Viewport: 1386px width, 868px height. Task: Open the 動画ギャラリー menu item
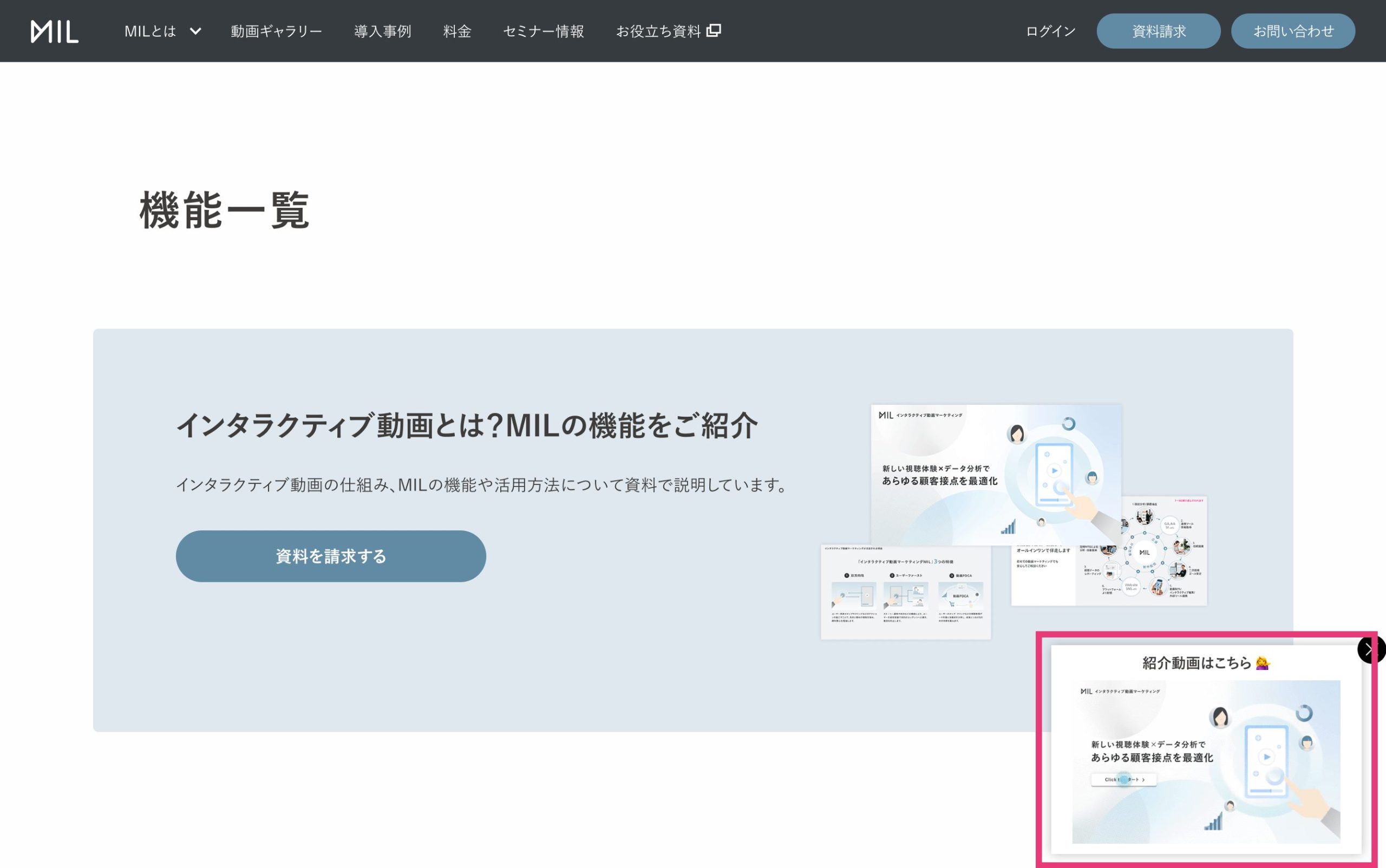pos(276,31)
